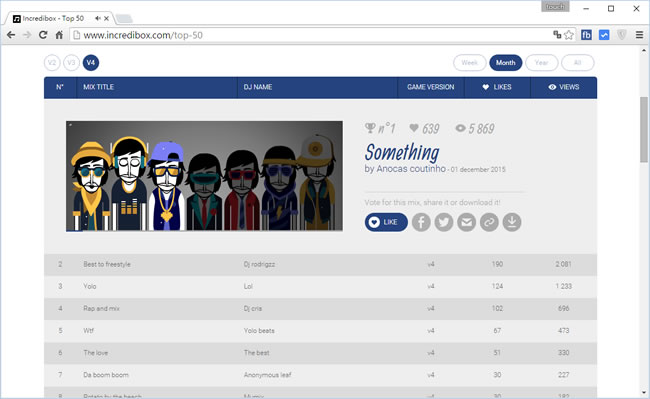Go to browser home page
650x399 pixels.
pyautogui.click(x=59, y=35)
